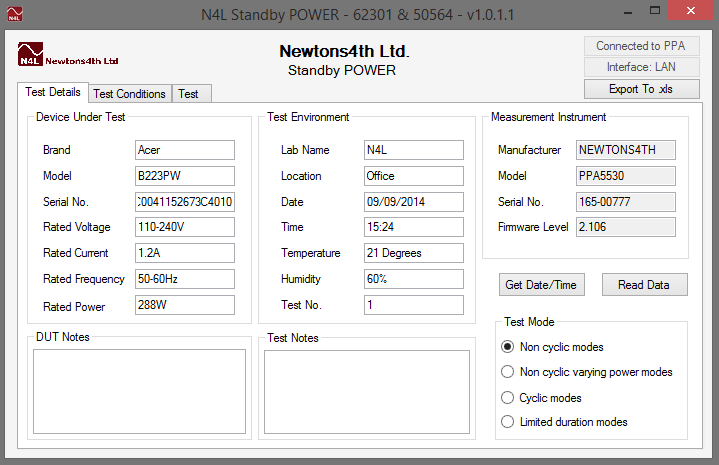Edit the Rated Voltage field 110-240V
This screenshot has height=465, width=719.
185,227
